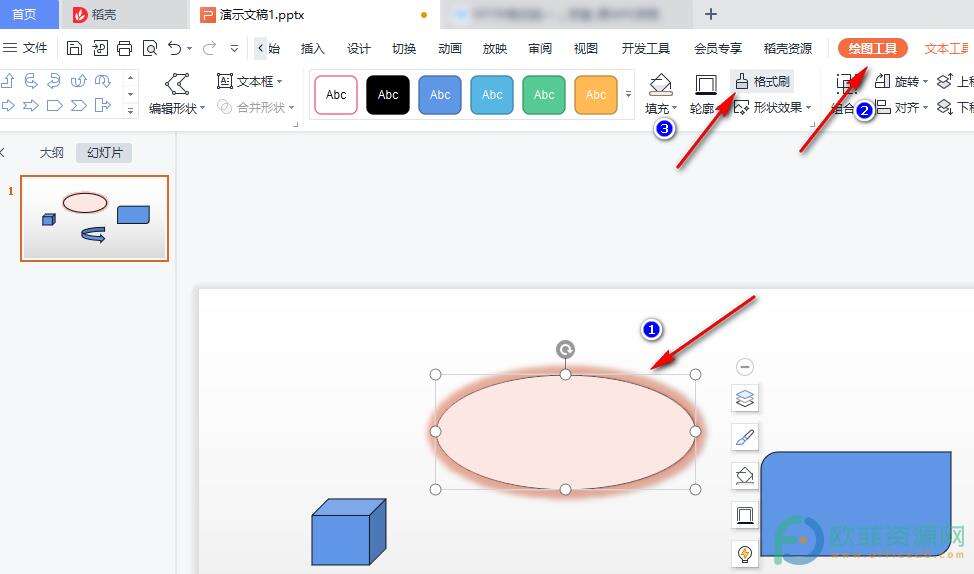This screenshot has height=574, width=974.
Task: Apply the blue Abc shape style
Action: click(x=440, y=94)
